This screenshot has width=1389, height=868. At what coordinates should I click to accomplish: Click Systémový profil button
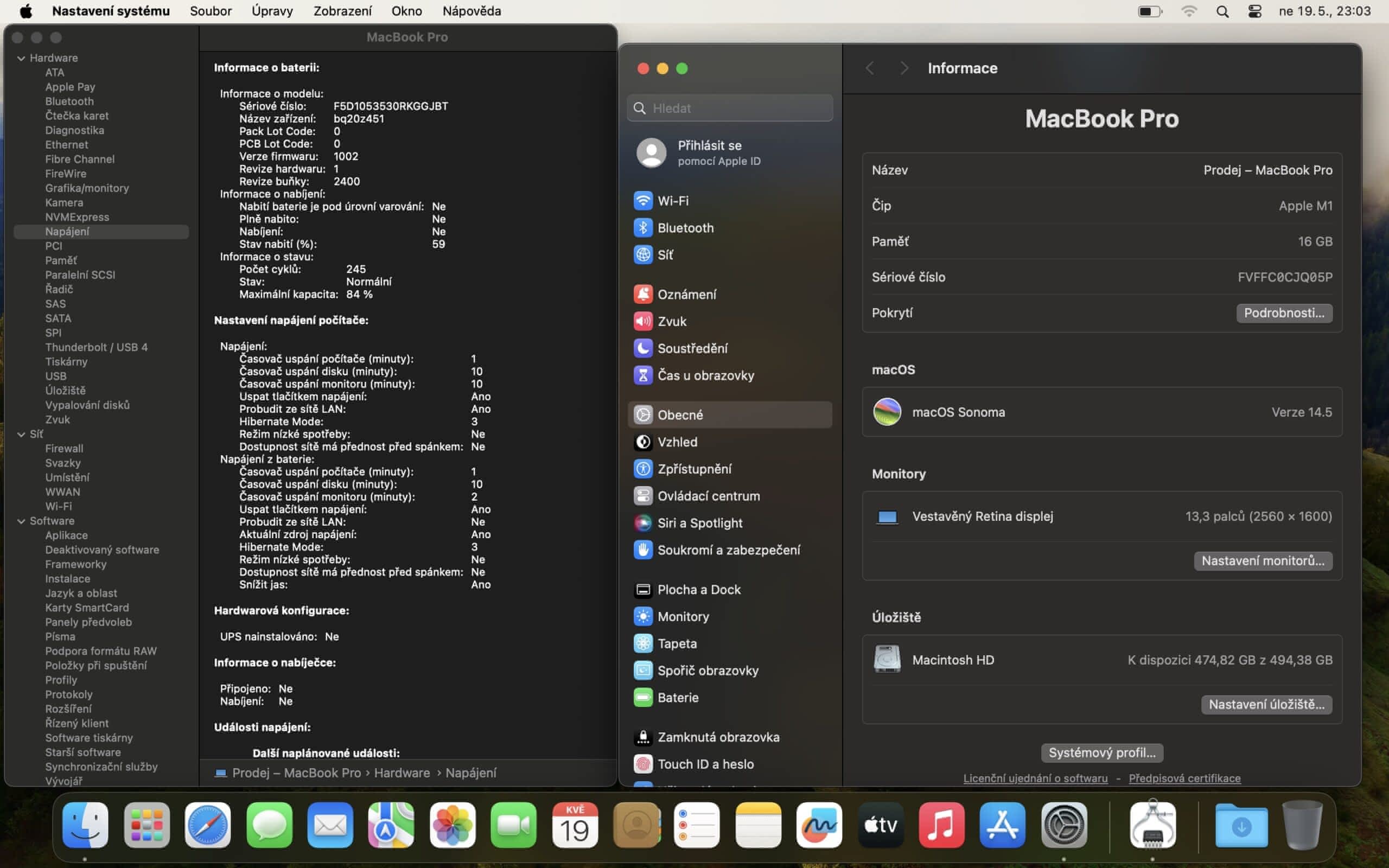[1101, 752]
